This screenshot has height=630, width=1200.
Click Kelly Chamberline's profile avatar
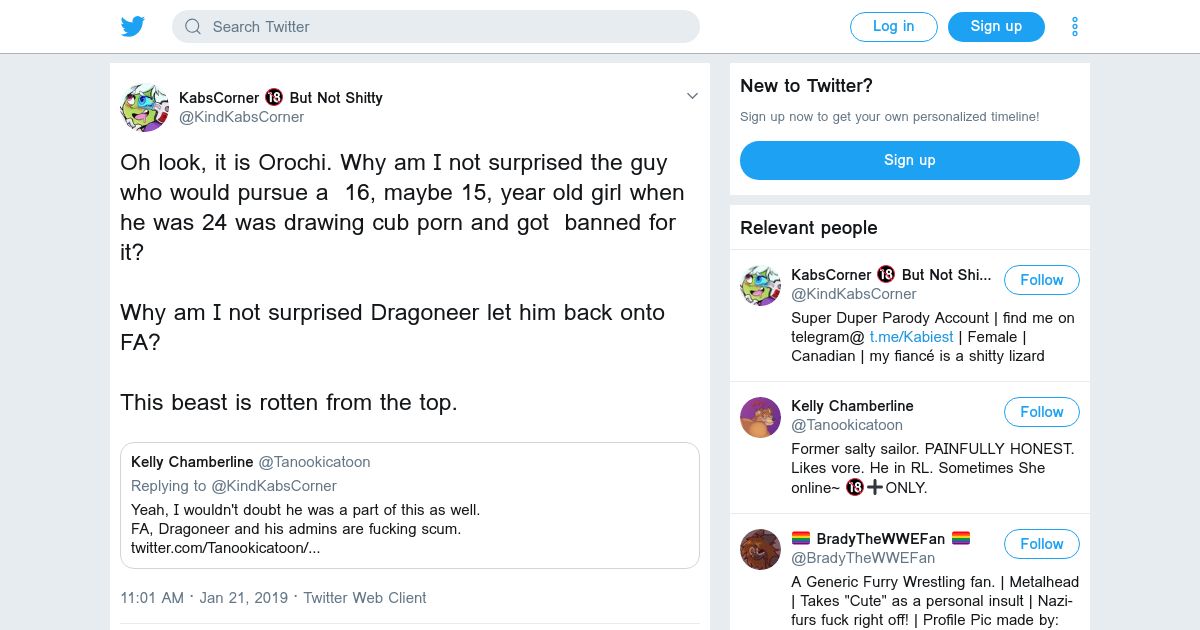pos(760,417)
